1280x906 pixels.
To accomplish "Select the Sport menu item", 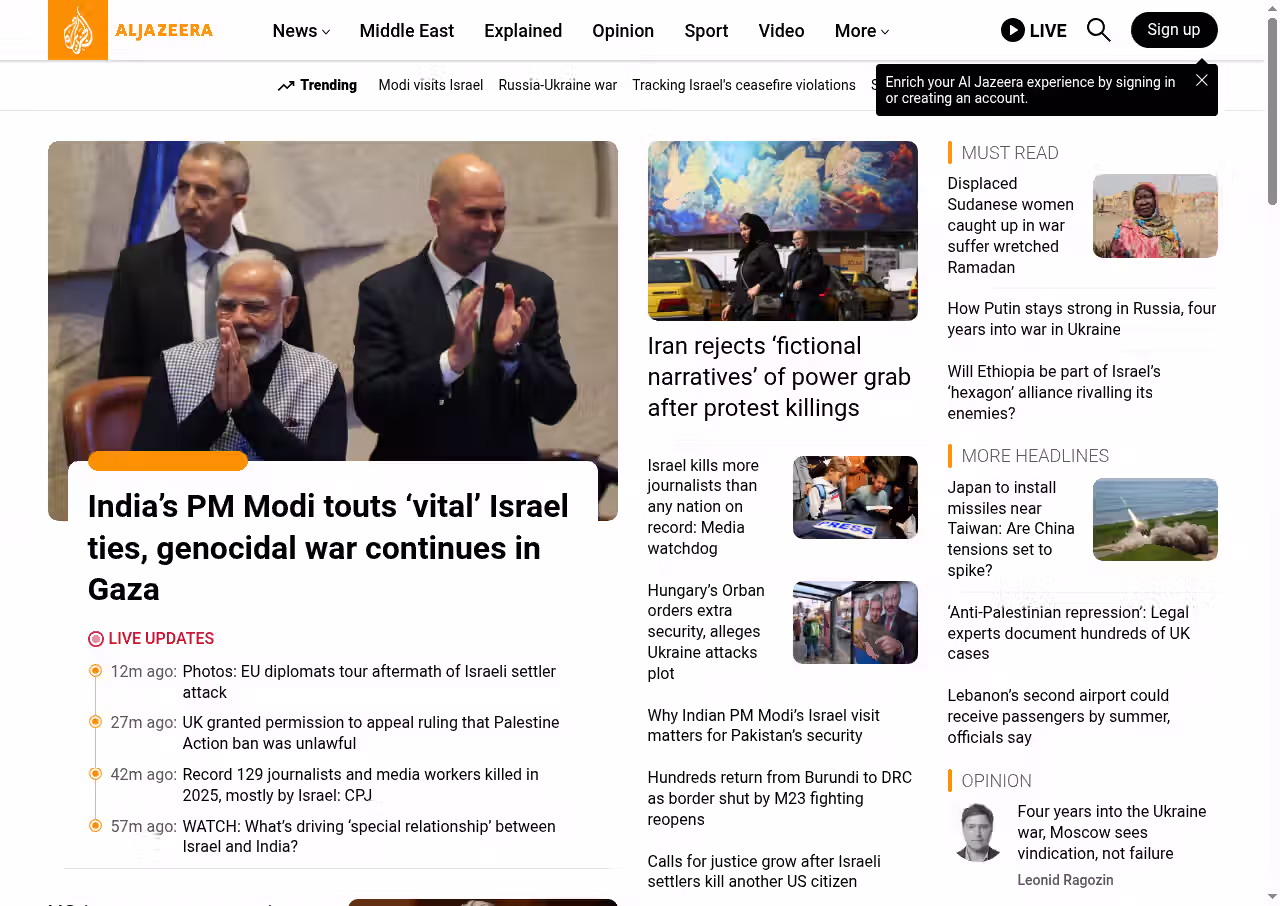I will click(x=706, y=31).
